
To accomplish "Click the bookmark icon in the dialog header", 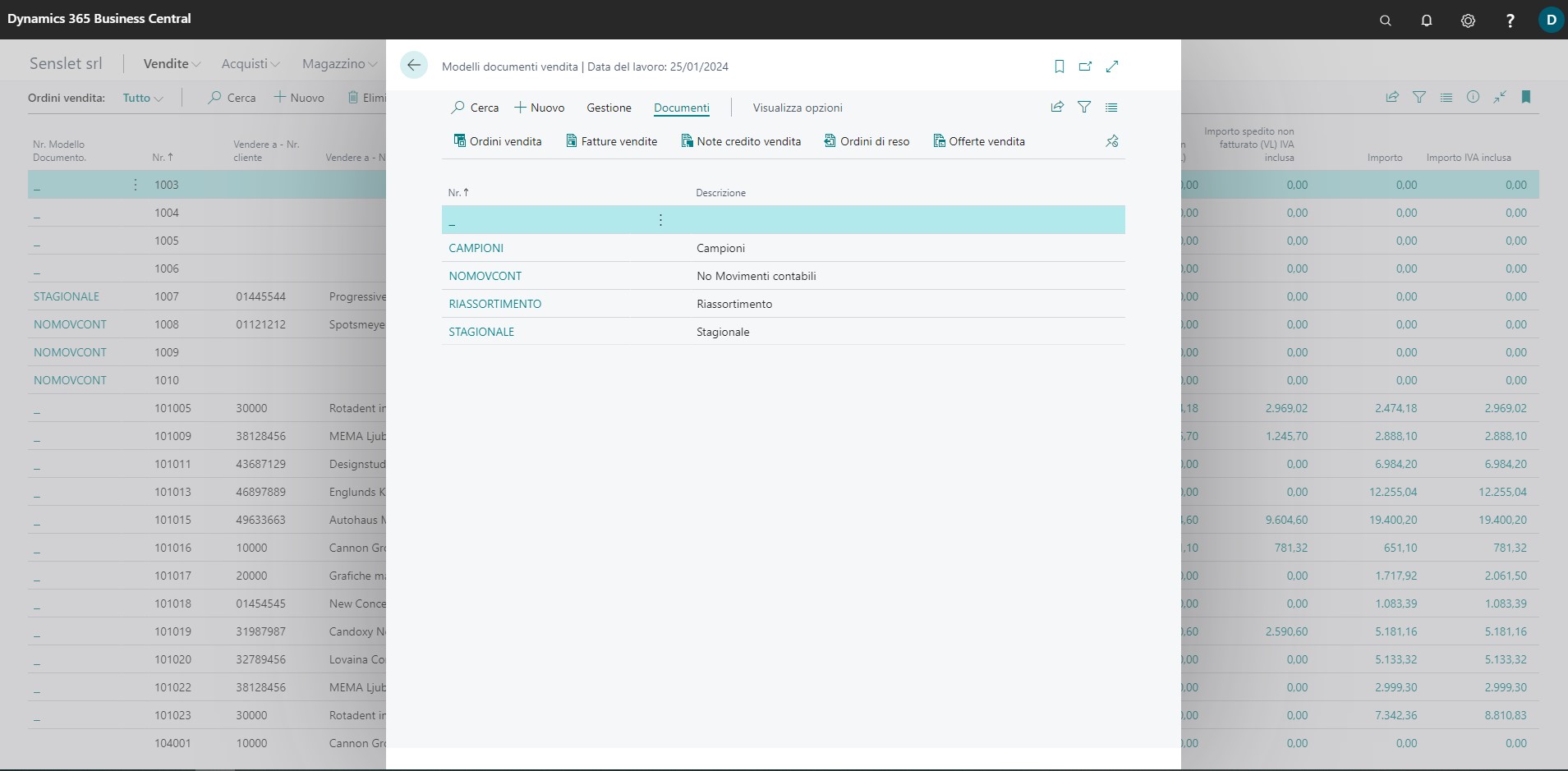I will pyautogui.click(x=1060, y=67).
